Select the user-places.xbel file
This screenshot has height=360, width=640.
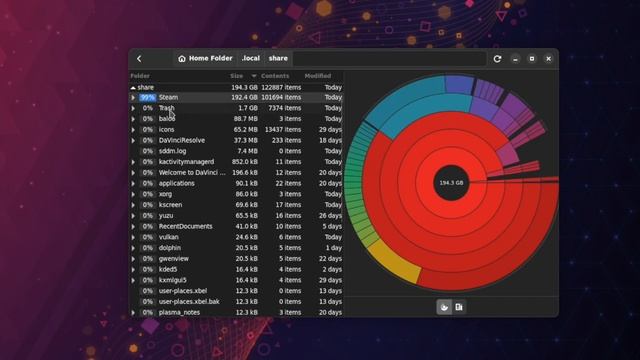(236, 291)
